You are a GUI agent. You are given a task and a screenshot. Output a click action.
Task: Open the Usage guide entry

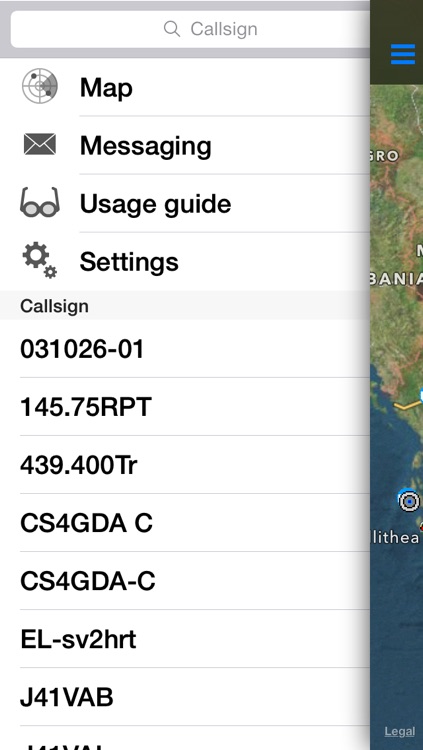tap(185, 203)
